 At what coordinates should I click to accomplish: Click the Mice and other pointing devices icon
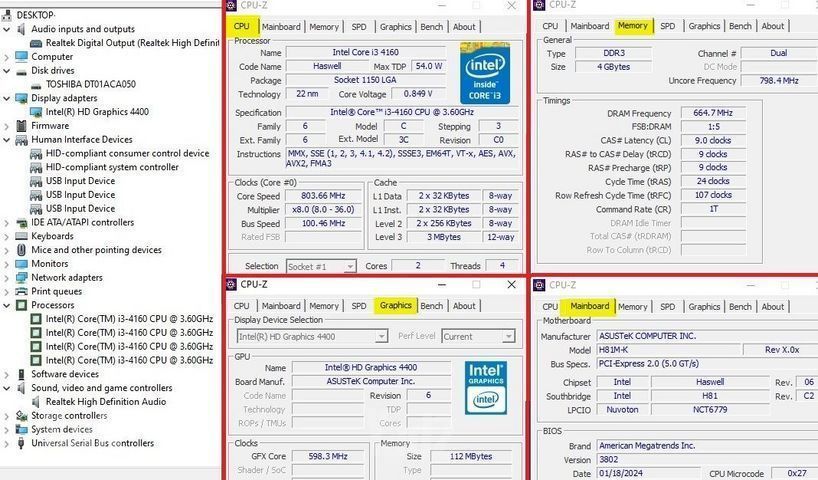pyautogui.click(x=21, y=250)
